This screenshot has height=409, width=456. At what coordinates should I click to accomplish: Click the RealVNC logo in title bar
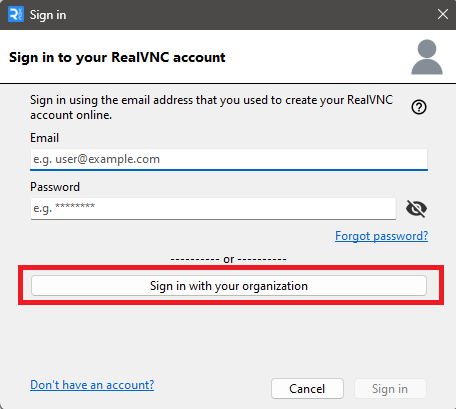tap(16, 15)
